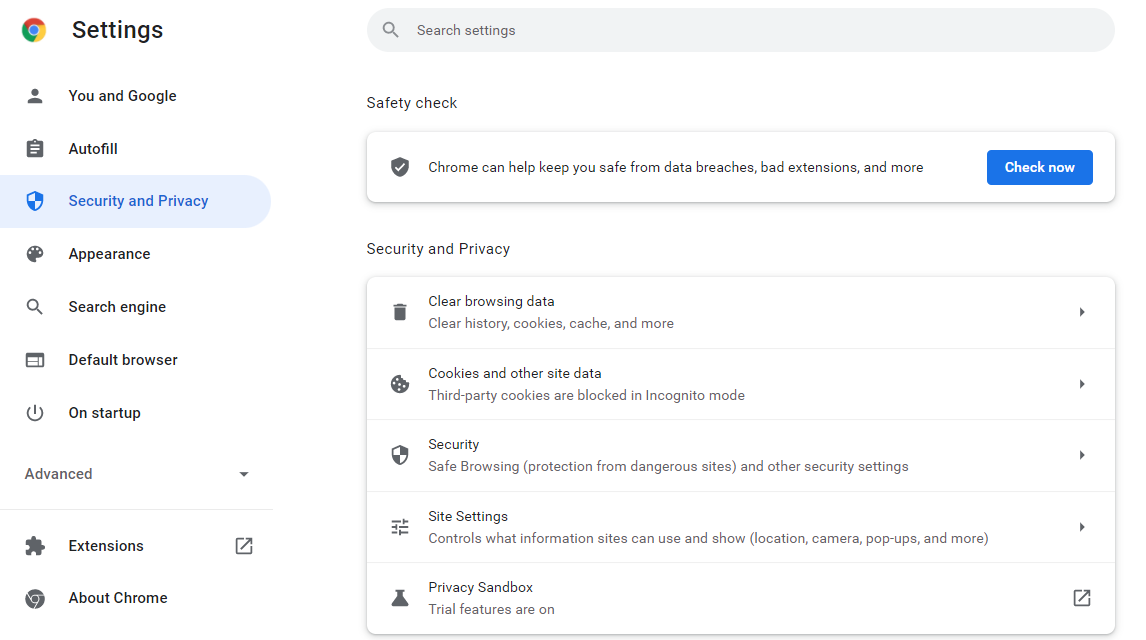
Task: Click the Security and Privacy shield icon
Action: [x=35, y=201]
